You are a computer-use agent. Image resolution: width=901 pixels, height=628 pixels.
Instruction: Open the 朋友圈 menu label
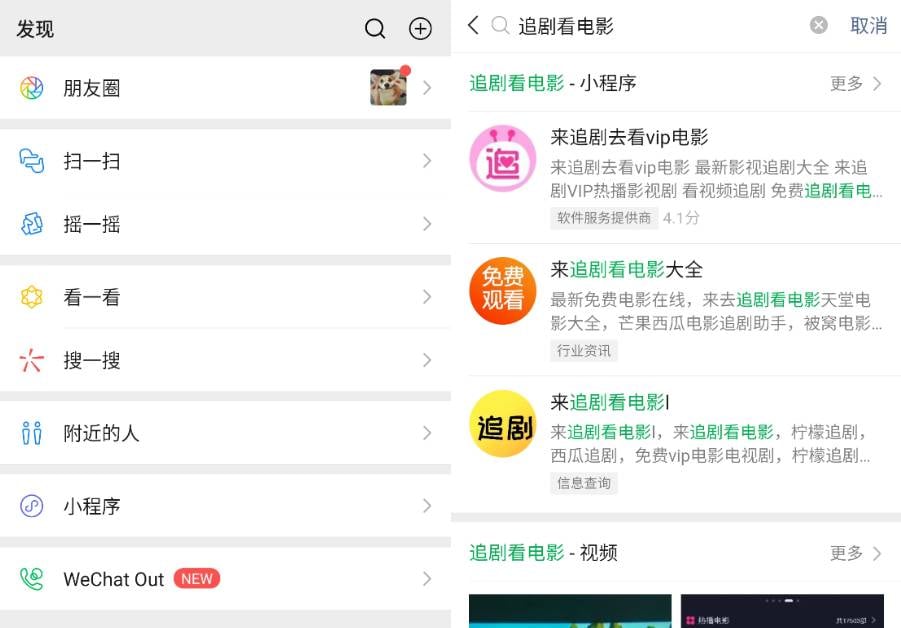tap(92, 88)
